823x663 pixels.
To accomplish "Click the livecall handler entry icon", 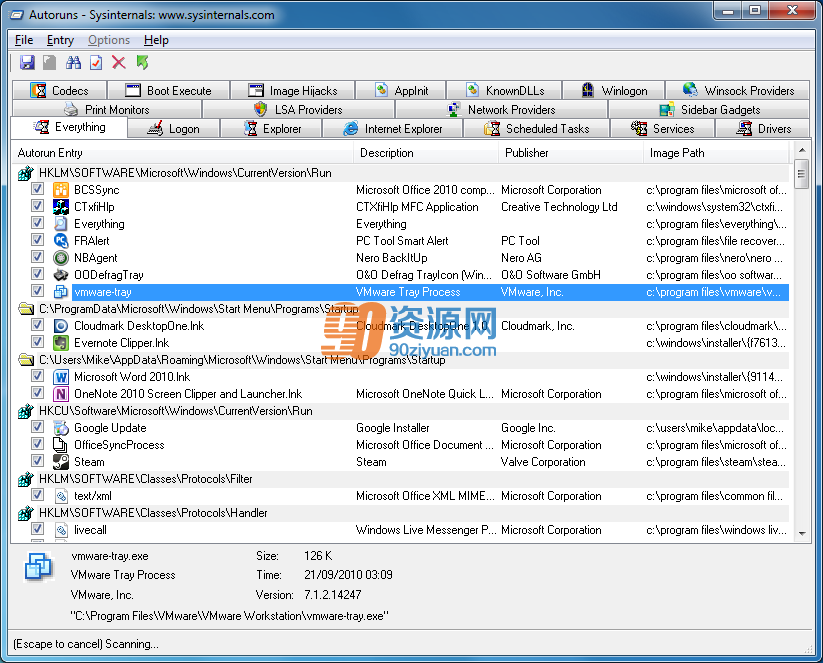I will 61,530.
